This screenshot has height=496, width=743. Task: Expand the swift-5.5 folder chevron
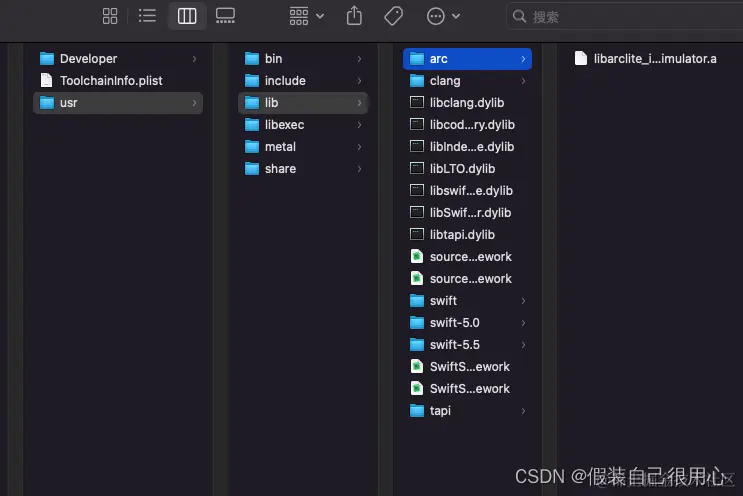click(523, 345)
